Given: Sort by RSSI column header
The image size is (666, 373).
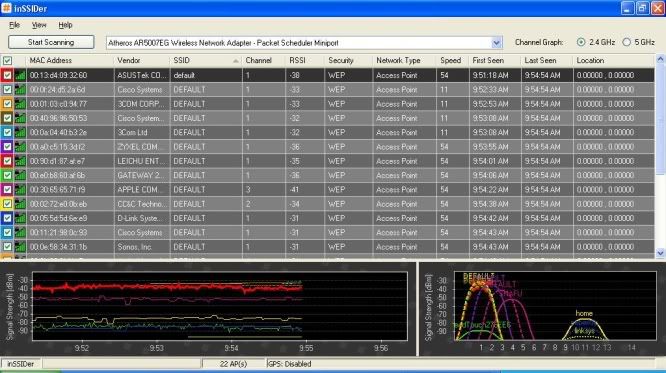Looking at the screenshot, I should coord(305,61).
